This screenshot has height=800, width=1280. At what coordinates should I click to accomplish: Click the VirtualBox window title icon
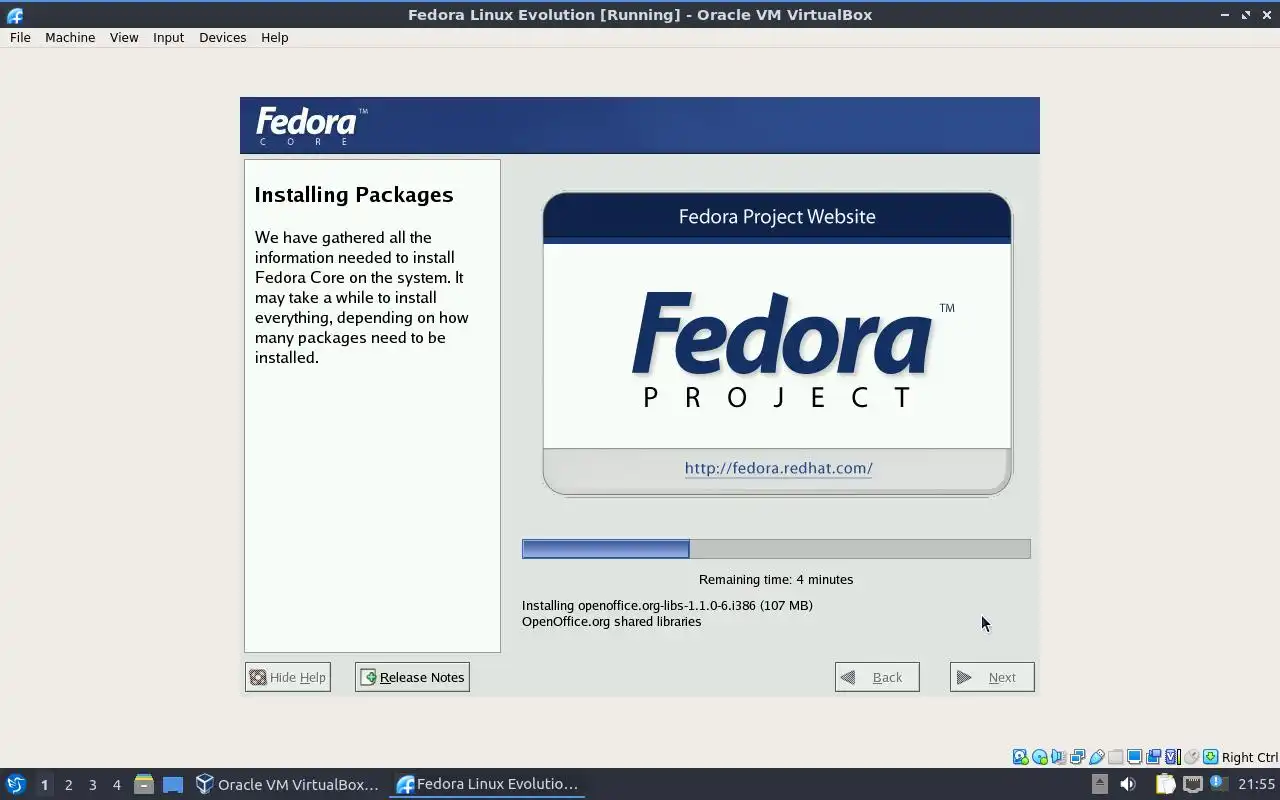(x=15, y=15)
